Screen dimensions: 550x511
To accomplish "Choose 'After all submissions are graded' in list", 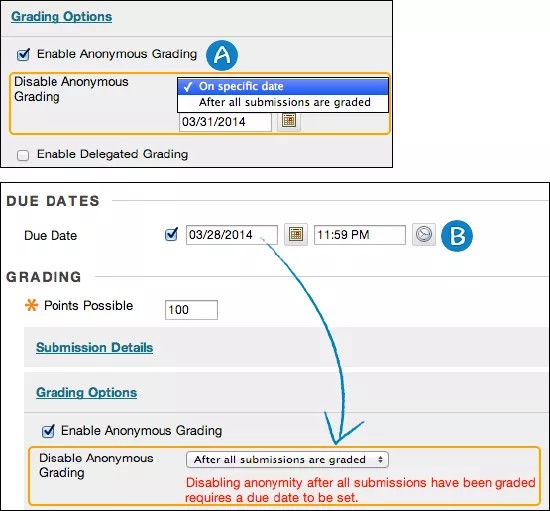I will (x=283, y=102).
